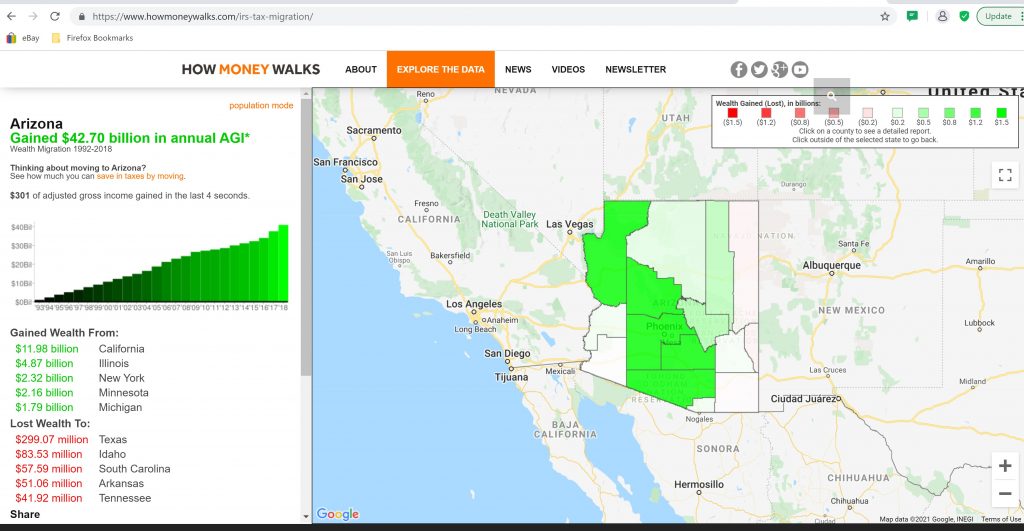The width and height of the screenshot is (1024, 531).
Task: Open the map Terms of Use link
Action: (1000, 519)
